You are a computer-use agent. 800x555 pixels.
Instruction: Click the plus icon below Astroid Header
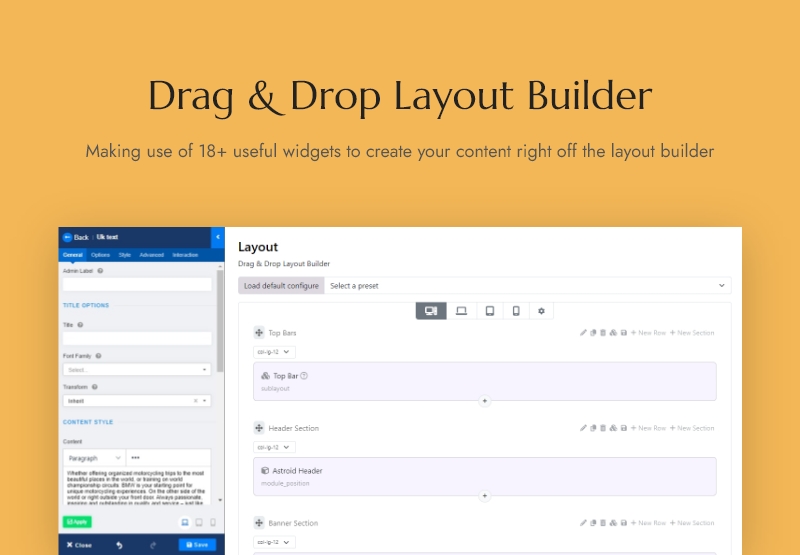click(485, 495)
